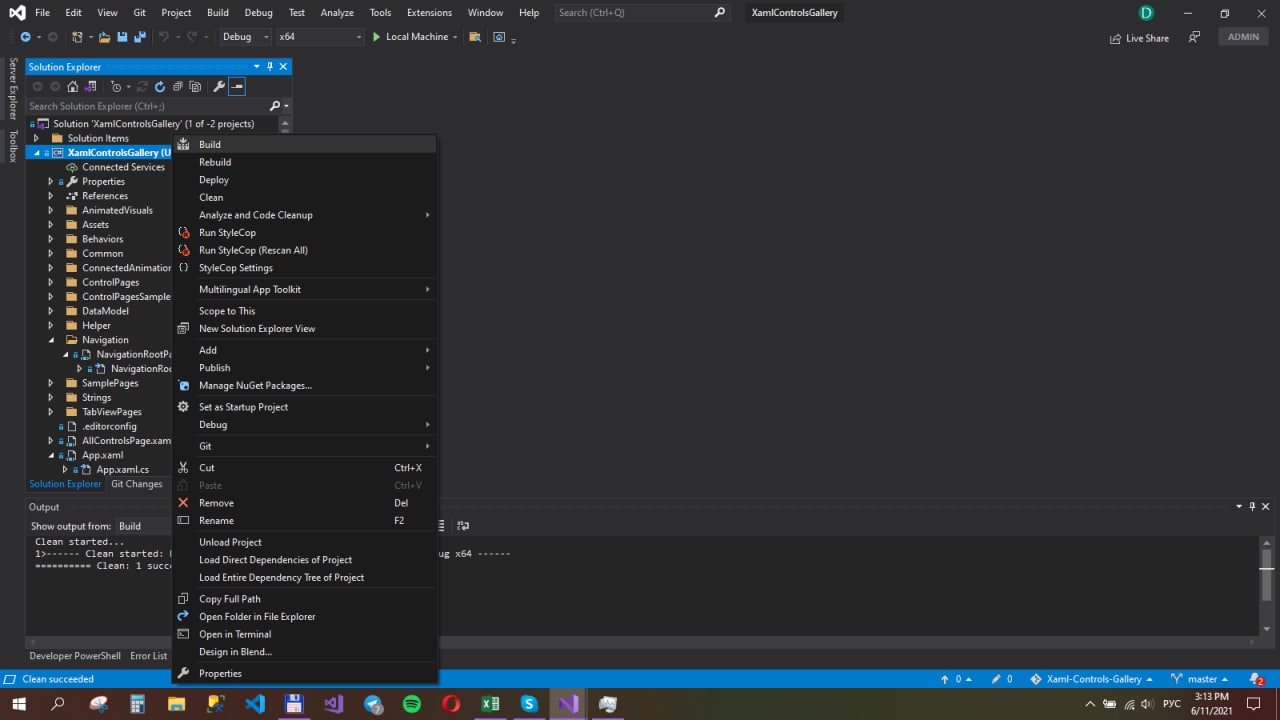The image size is (1280, 720).
Task: Open Spotify from the taskbar
Action: [411, 704]
